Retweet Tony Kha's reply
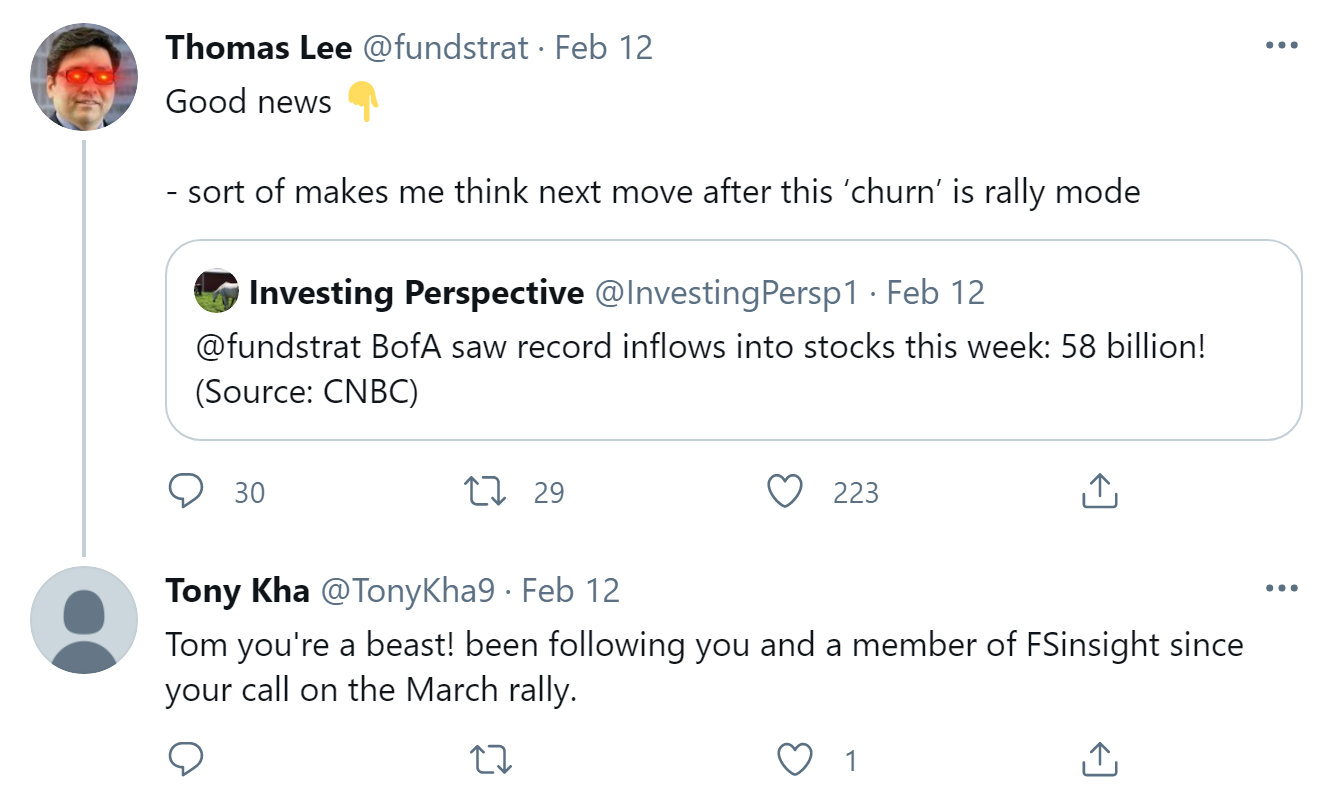The height and width of the screenshot is (801, 1334). pyautogui.click(x=490, y=760)
